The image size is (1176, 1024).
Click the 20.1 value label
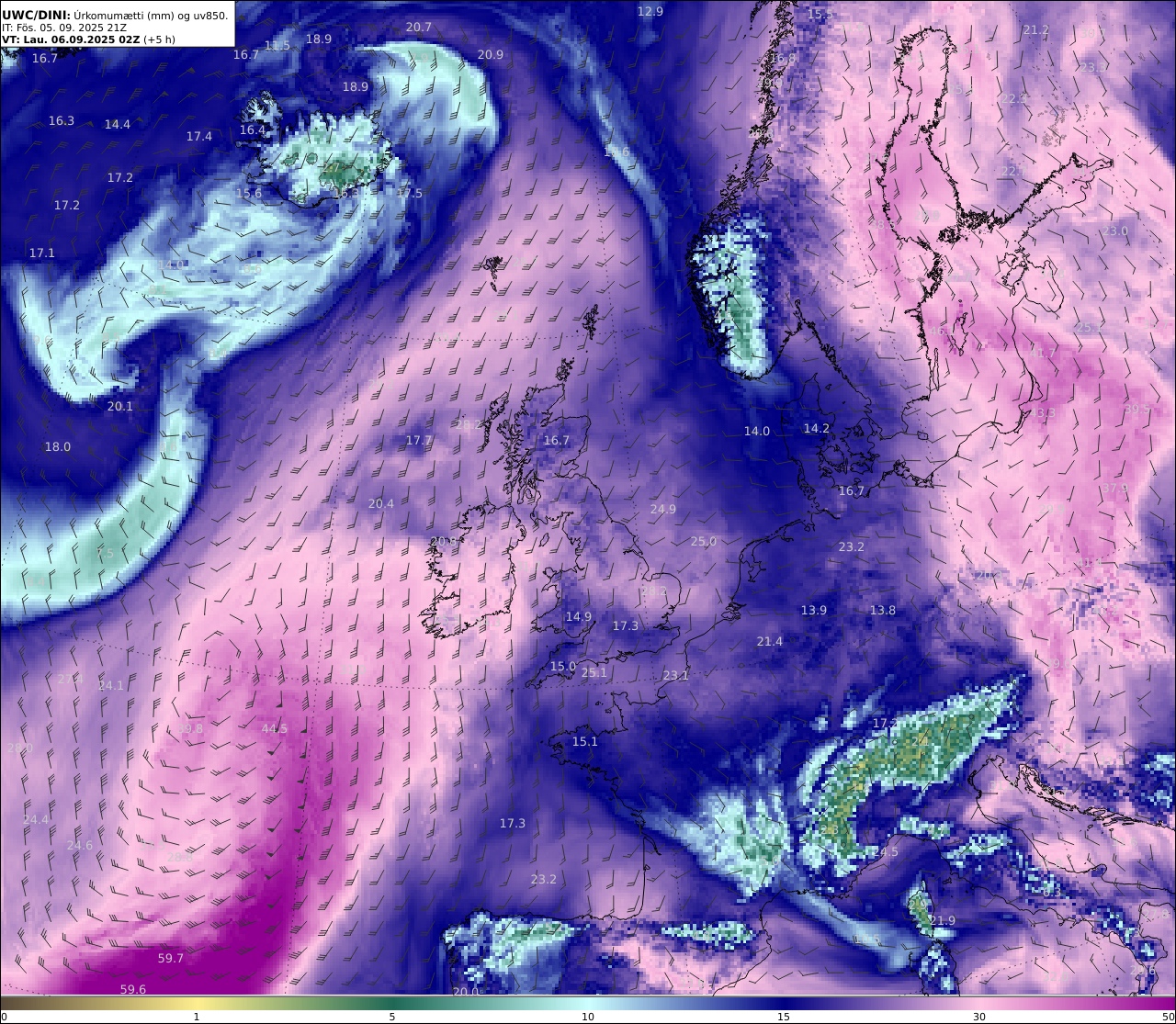(120, 406)
